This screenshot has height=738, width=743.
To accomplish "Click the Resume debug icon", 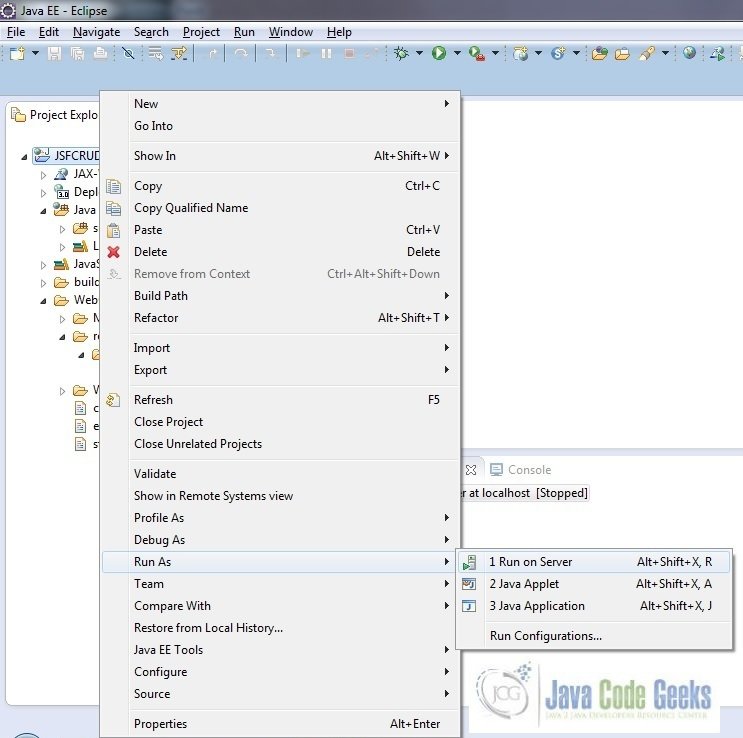I will coord(302,53).
